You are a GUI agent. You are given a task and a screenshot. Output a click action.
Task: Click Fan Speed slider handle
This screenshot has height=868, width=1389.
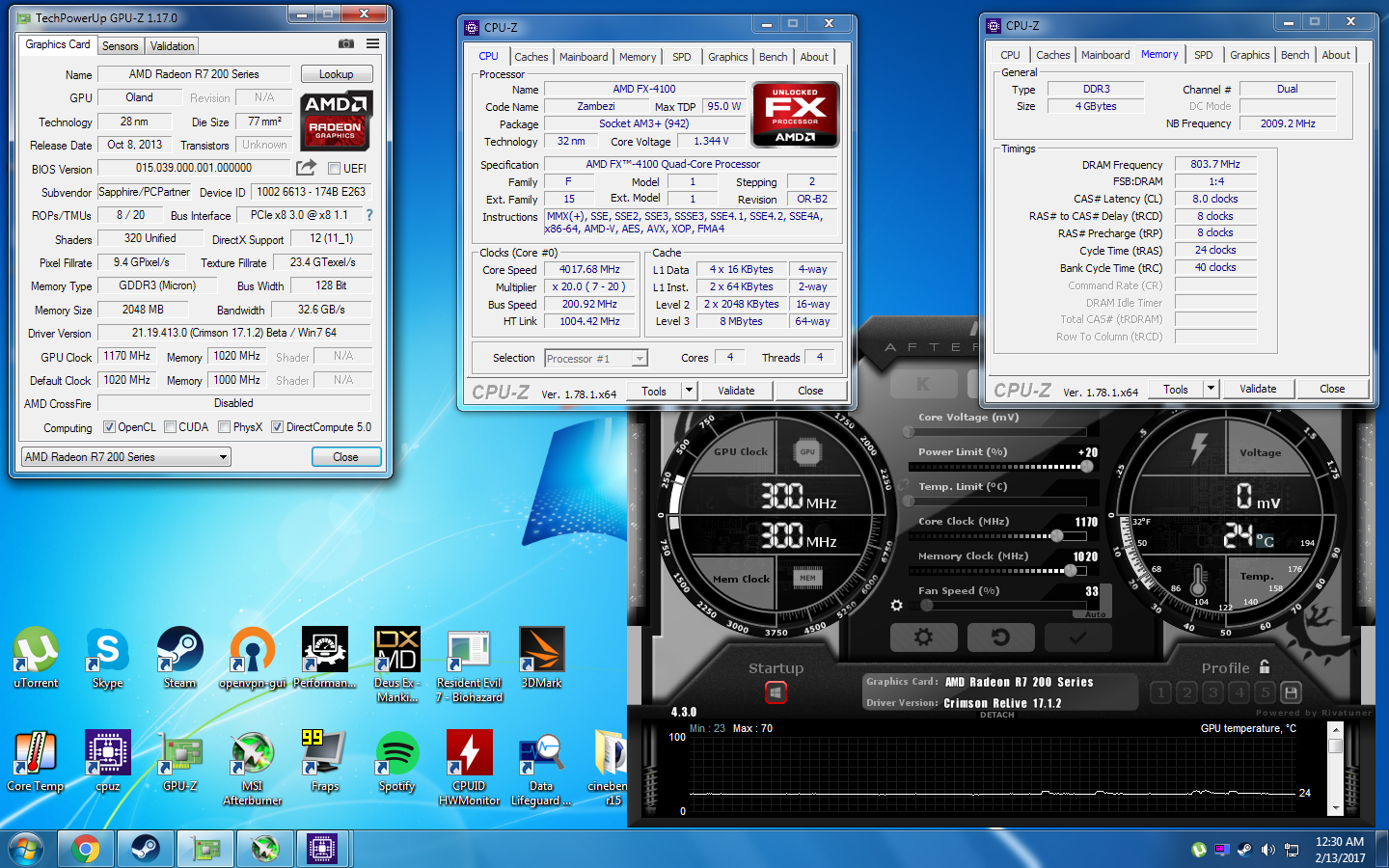tap(927, 606)
